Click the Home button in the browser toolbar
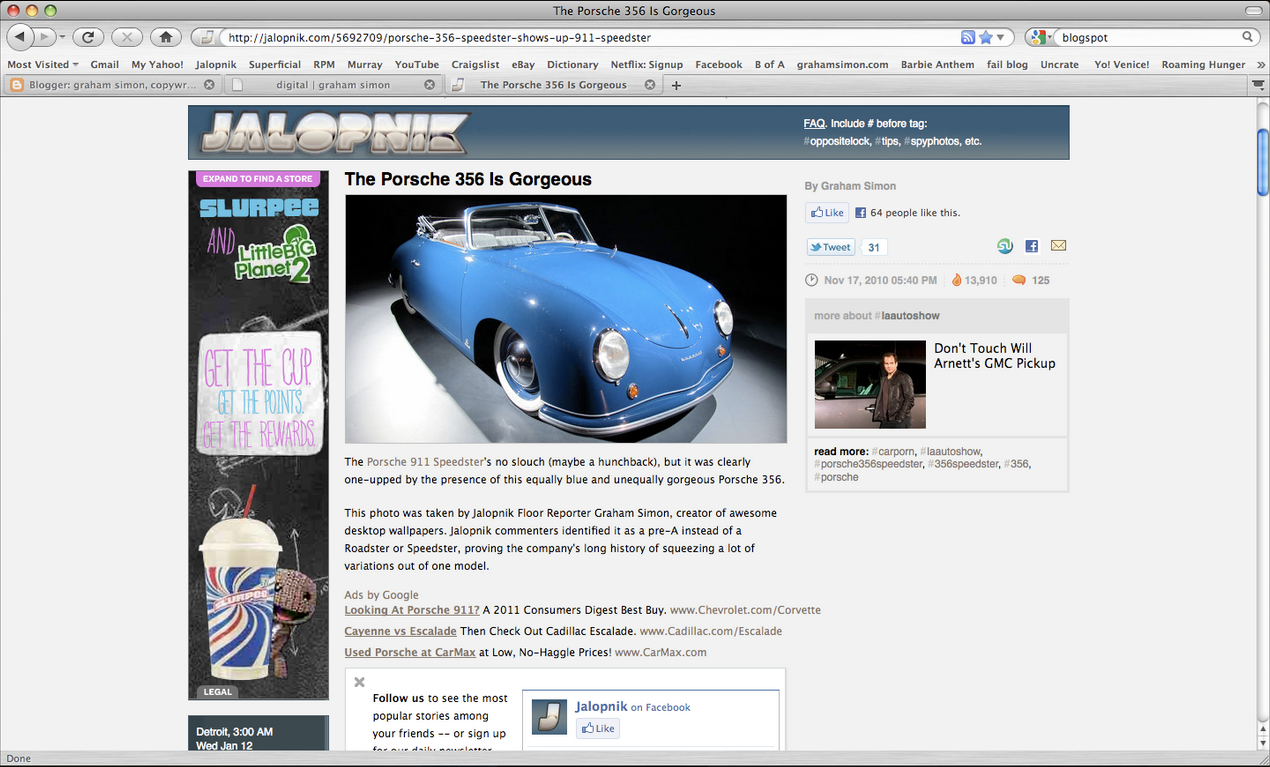1270x767 pixels. 164,36
